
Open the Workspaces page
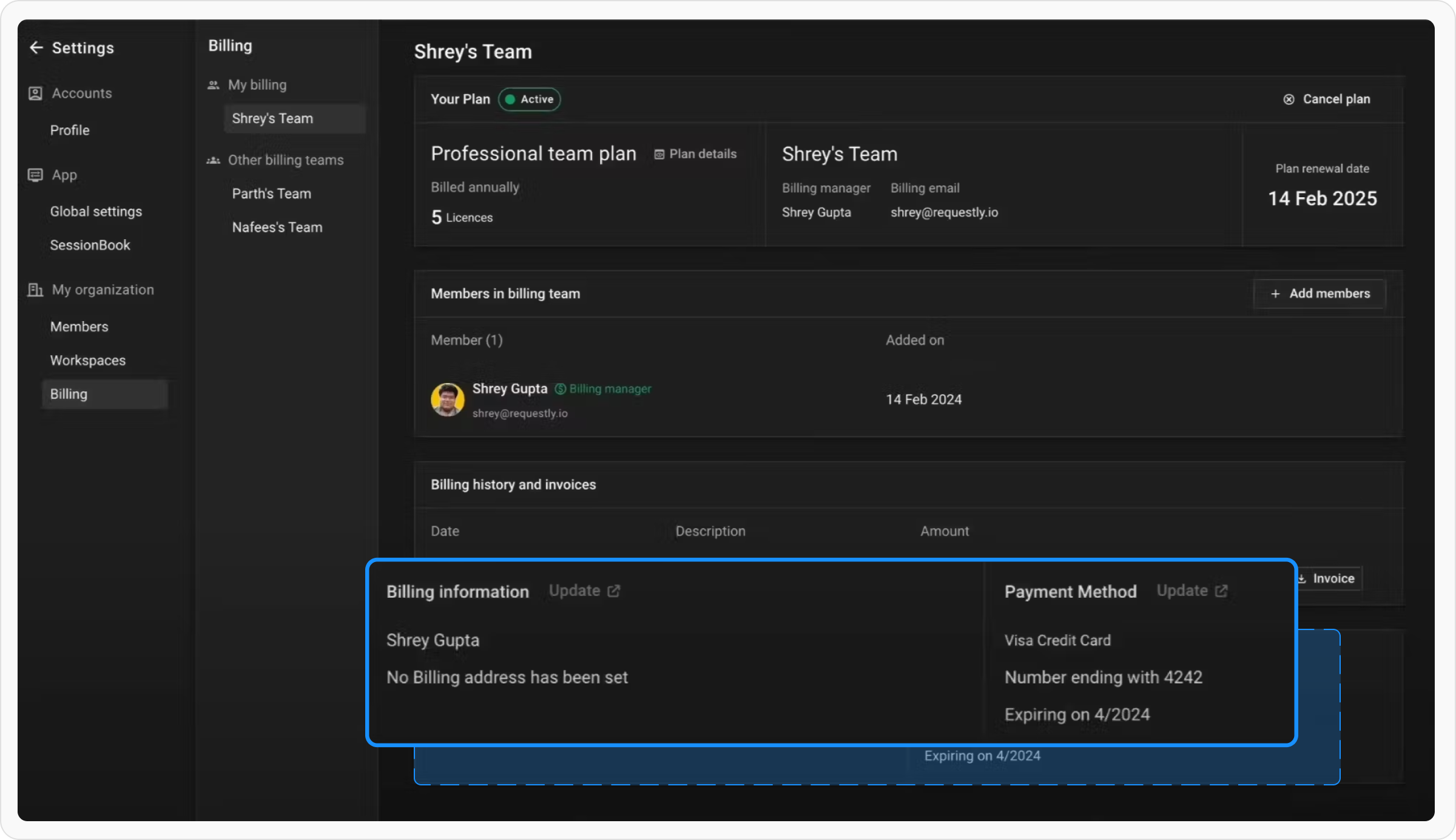(88, 361)
